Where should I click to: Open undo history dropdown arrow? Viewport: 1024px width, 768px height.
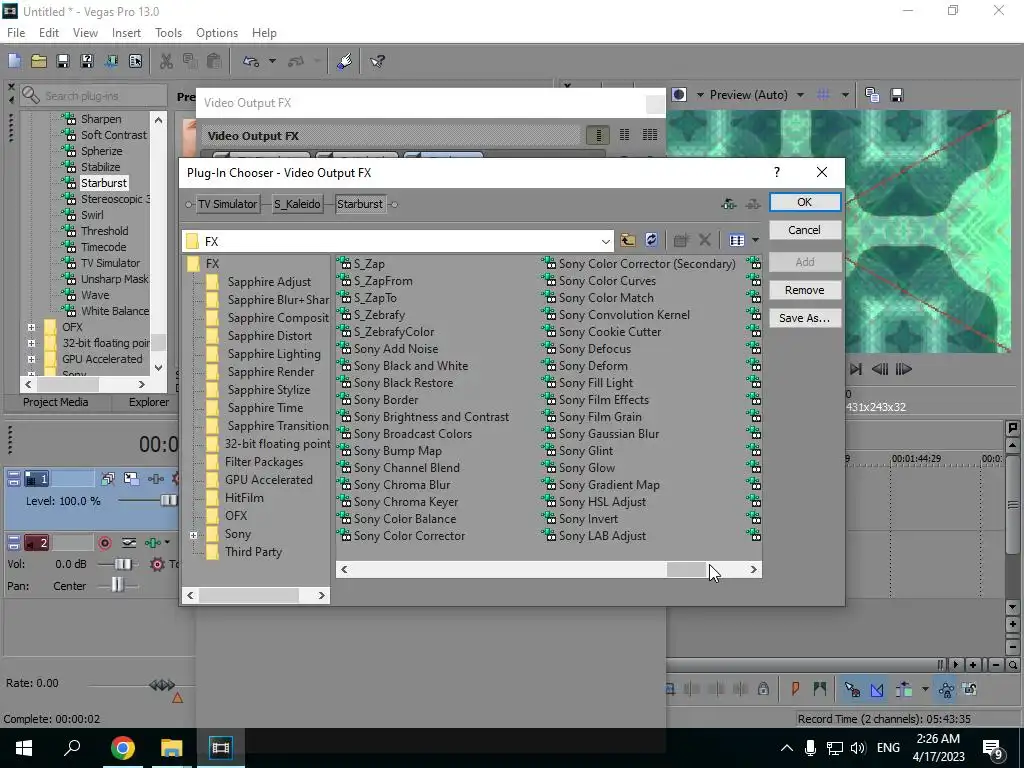pyautogui.click(x=272, y=61)
